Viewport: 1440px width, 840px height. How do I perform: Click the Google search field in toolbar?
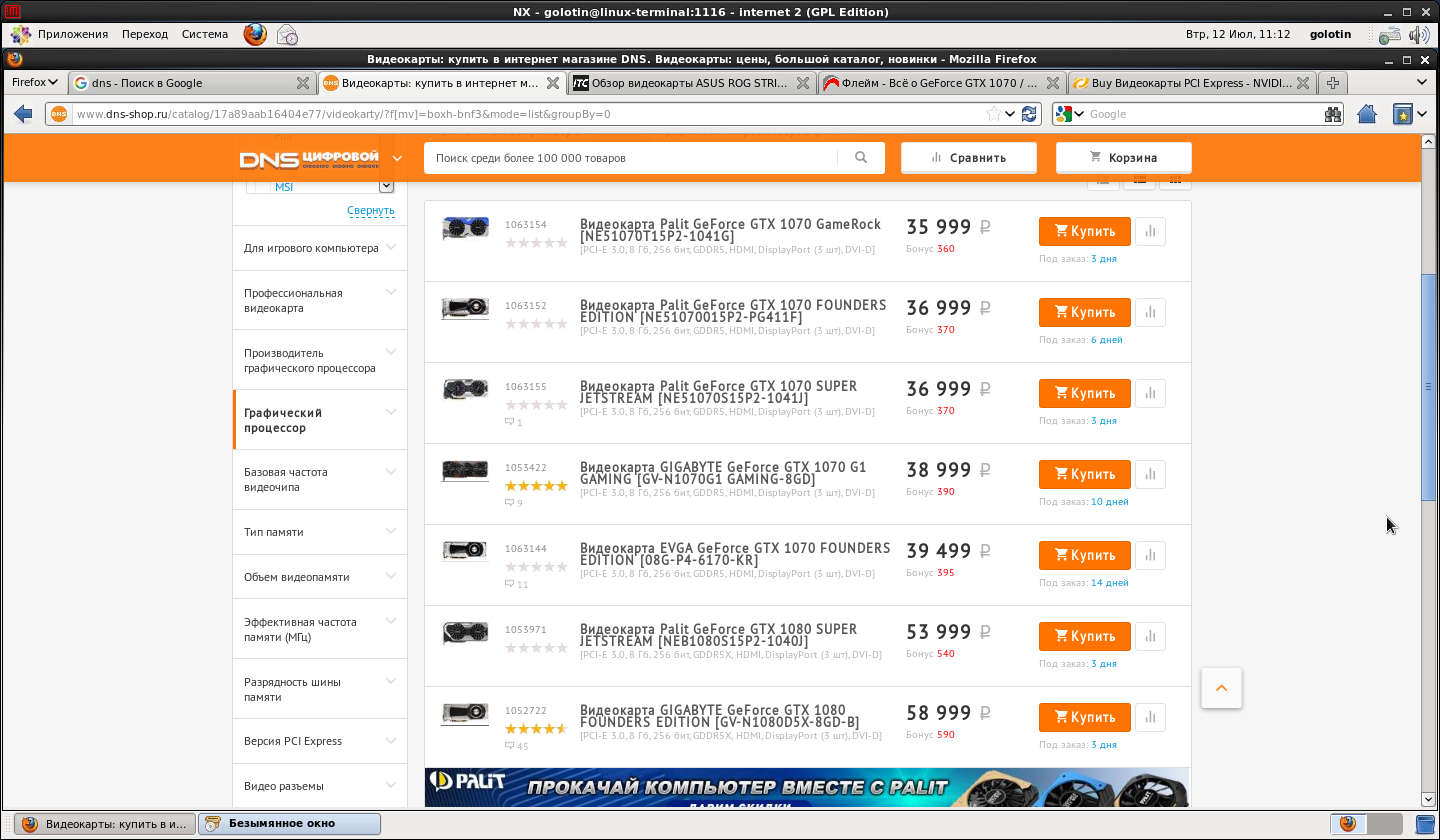[1204, 114]
